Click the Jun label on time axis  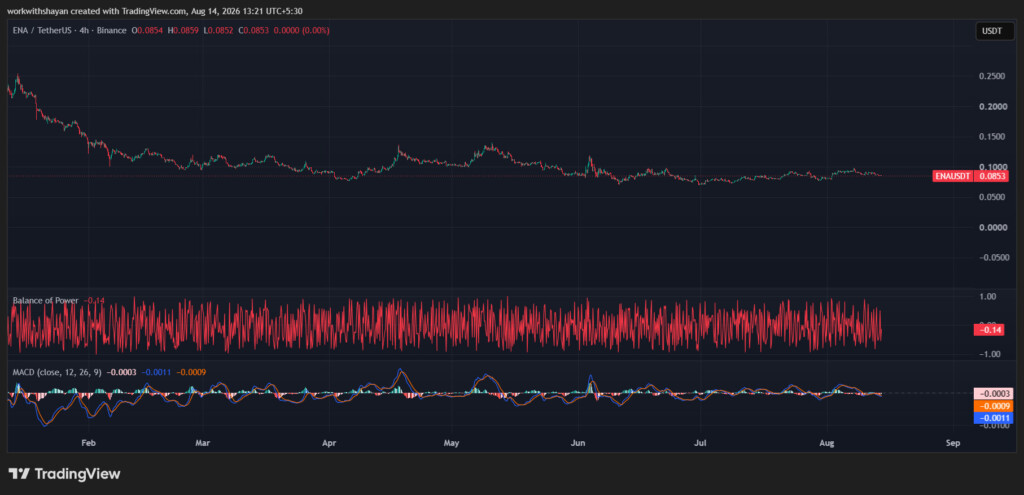(577, 443)
